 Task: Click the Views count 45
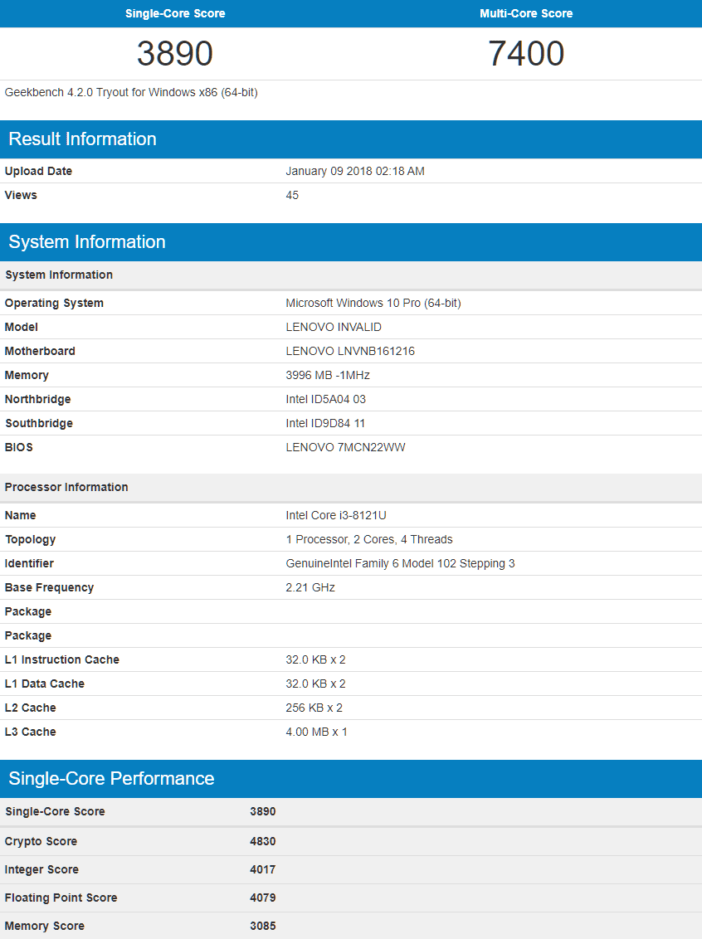click(292, 195)
